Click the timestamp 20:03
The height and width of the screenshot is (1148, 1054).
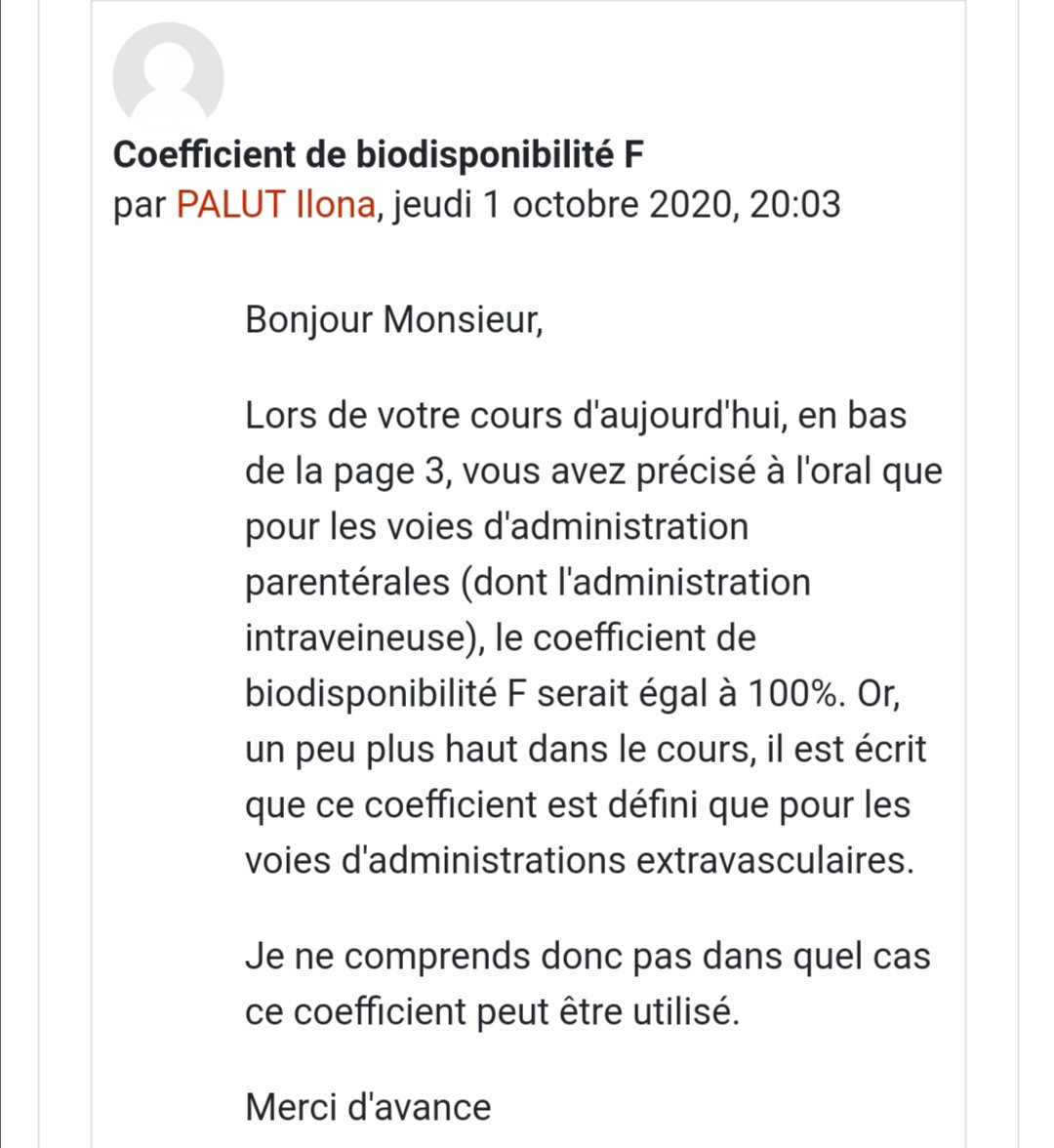(794, 205)
